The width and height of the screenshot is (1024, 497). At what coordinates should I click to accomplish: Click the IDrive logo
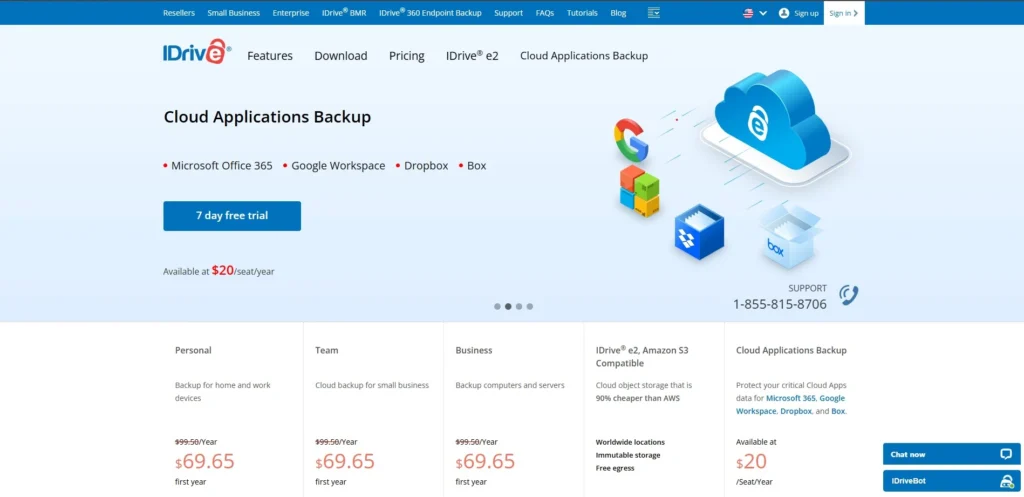point(197,54)
